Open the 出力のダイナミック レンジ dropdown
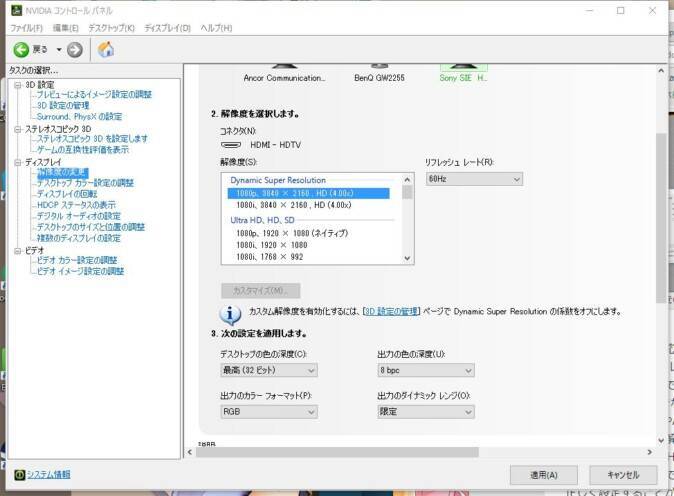 point(426,412)
